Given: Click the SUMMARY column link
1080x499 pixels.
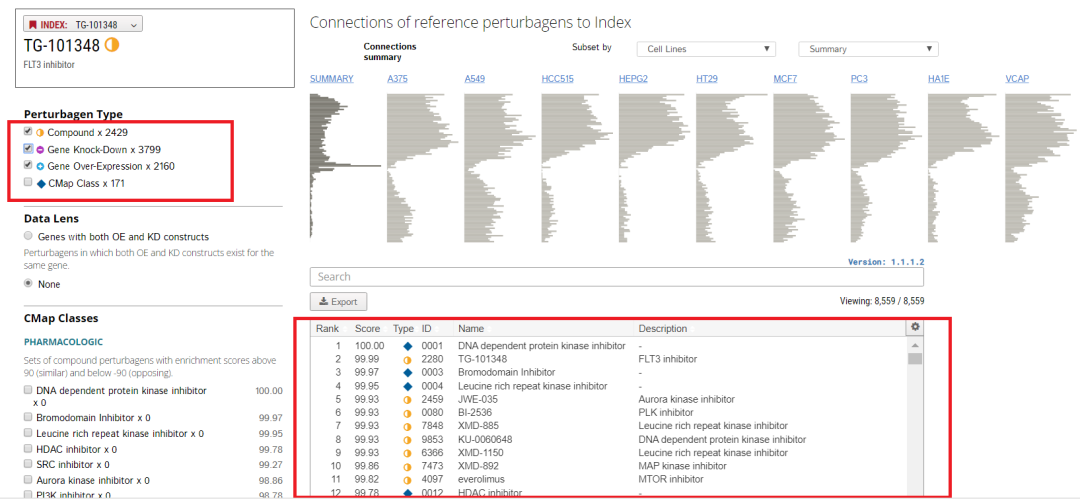Looking at the screenshot, I should pyautogui.click(x=331, y=79).
